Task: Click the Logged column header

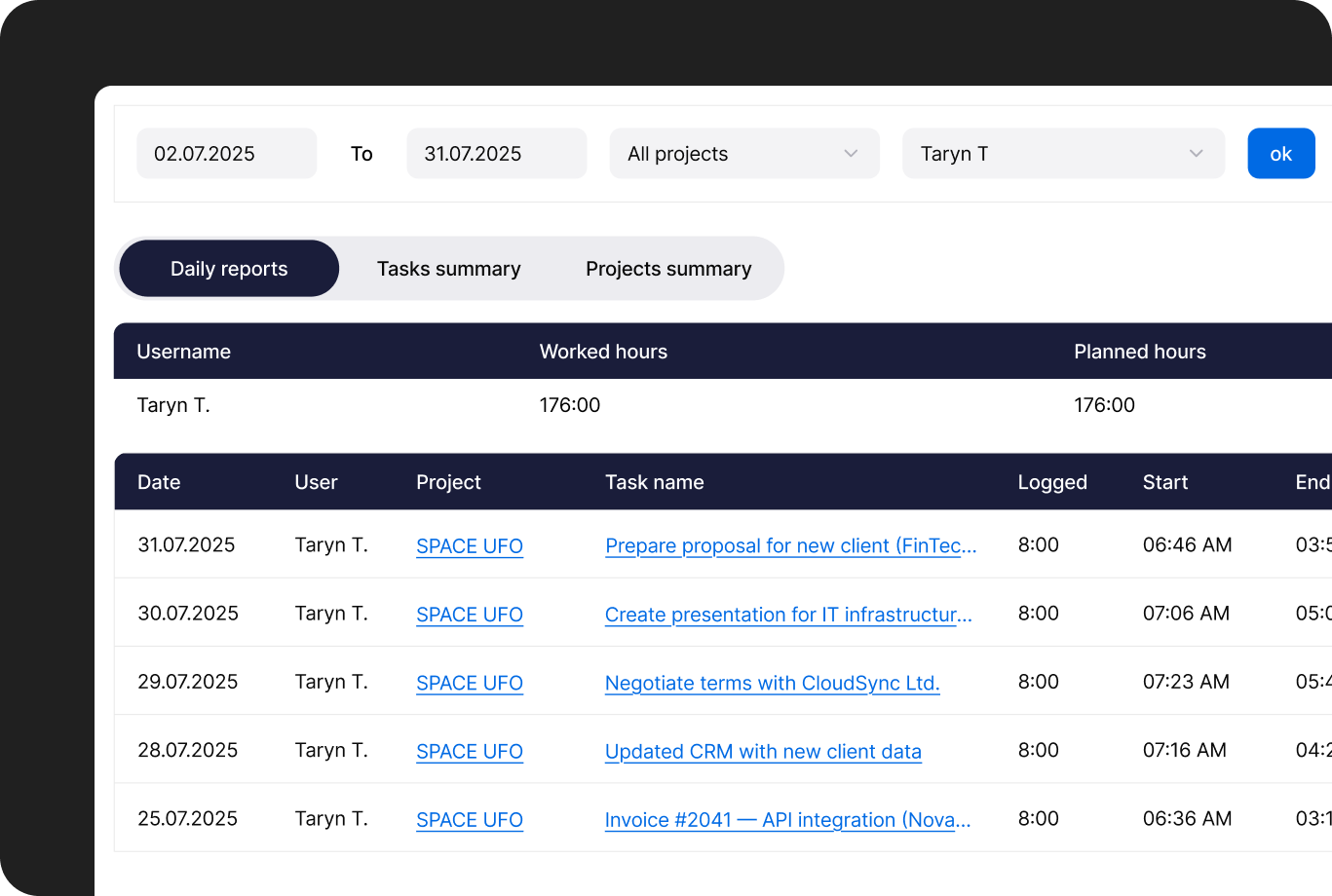Action: tap(1052, 482)
